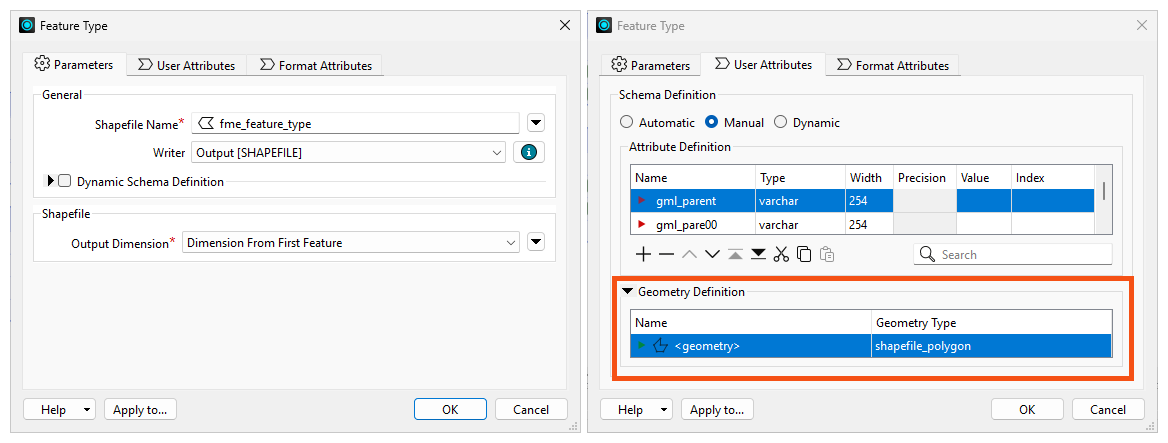Viewport: 1168px width, 443px height.
Task: Open the Shapefile Name options arrow
Action: (536, 123)
